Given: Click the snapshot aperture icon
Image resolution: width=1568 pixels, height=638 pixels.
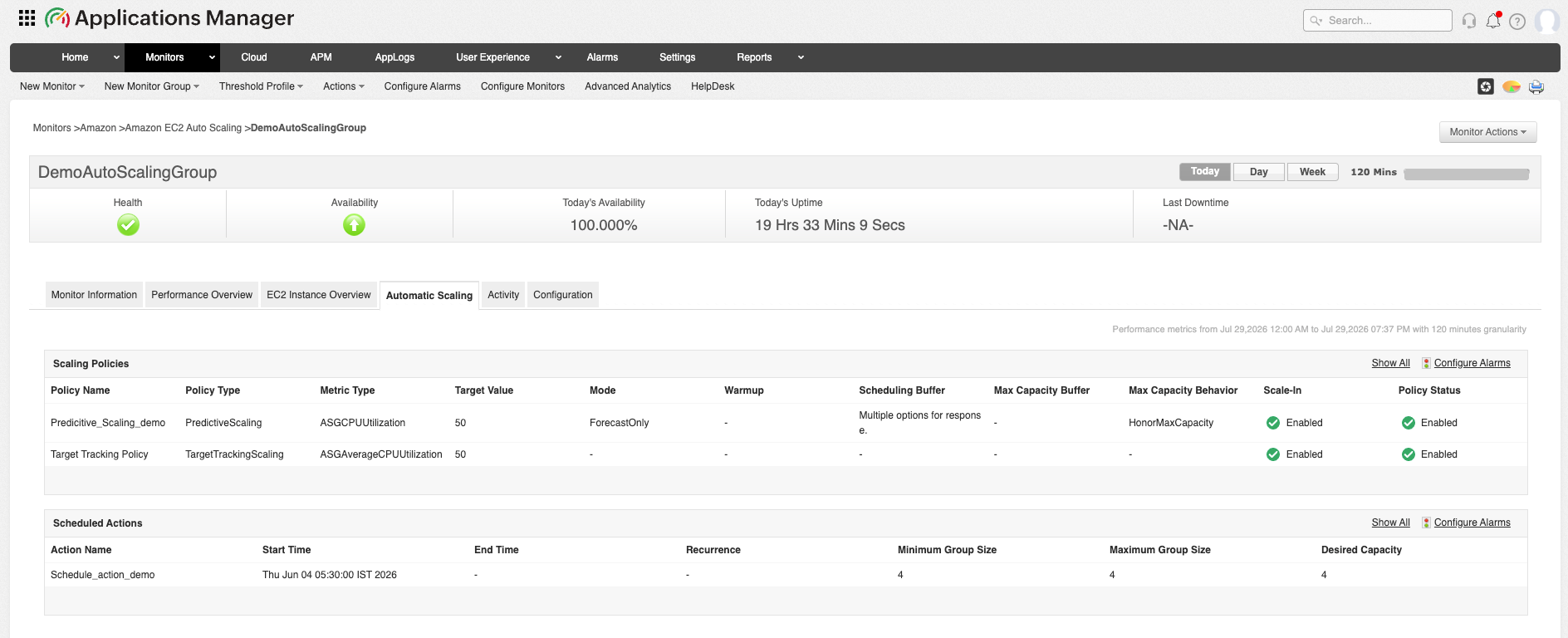Looking at the screenshot, I should pyautogui.click(x=1486, y=86).
